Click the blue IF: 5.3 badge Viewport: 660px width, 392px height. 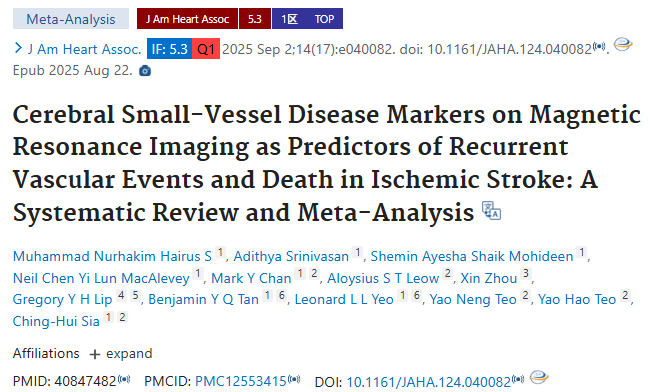click(x=169, y=49)
